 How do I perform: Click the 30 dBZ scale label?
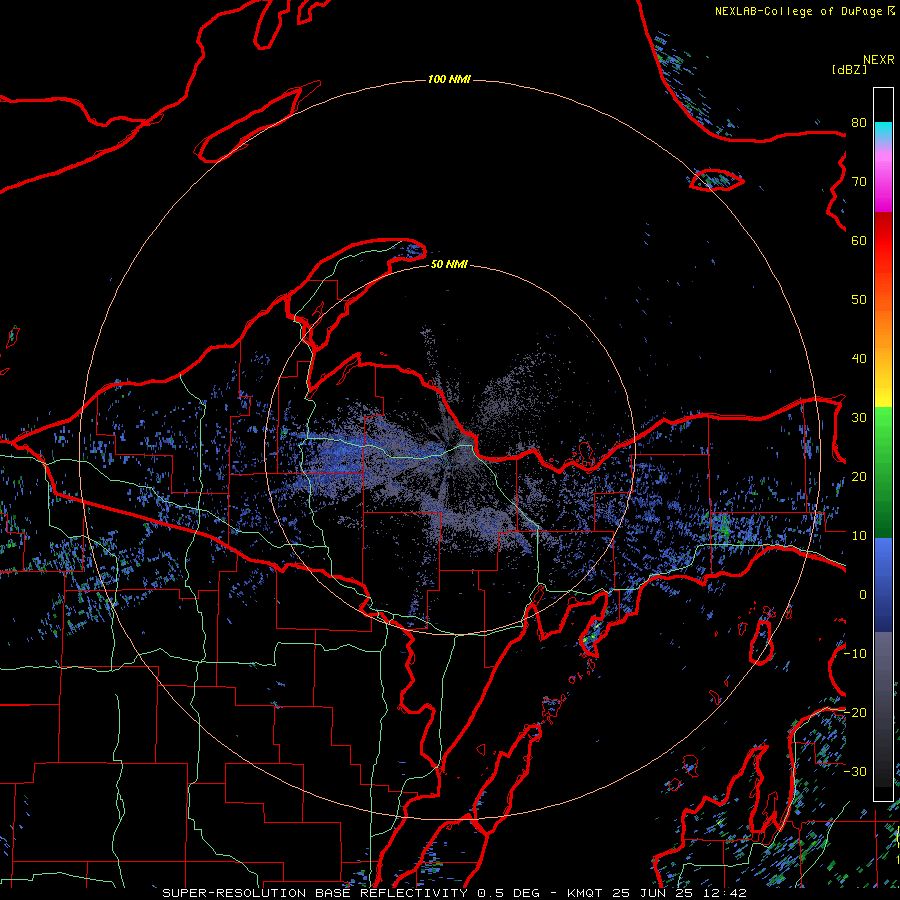859,418
